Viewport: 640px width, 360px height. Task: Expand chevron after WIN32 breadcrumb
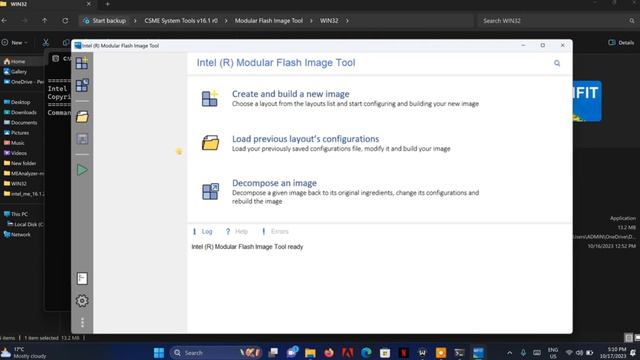pyautogui.click(x=347, y=20)
